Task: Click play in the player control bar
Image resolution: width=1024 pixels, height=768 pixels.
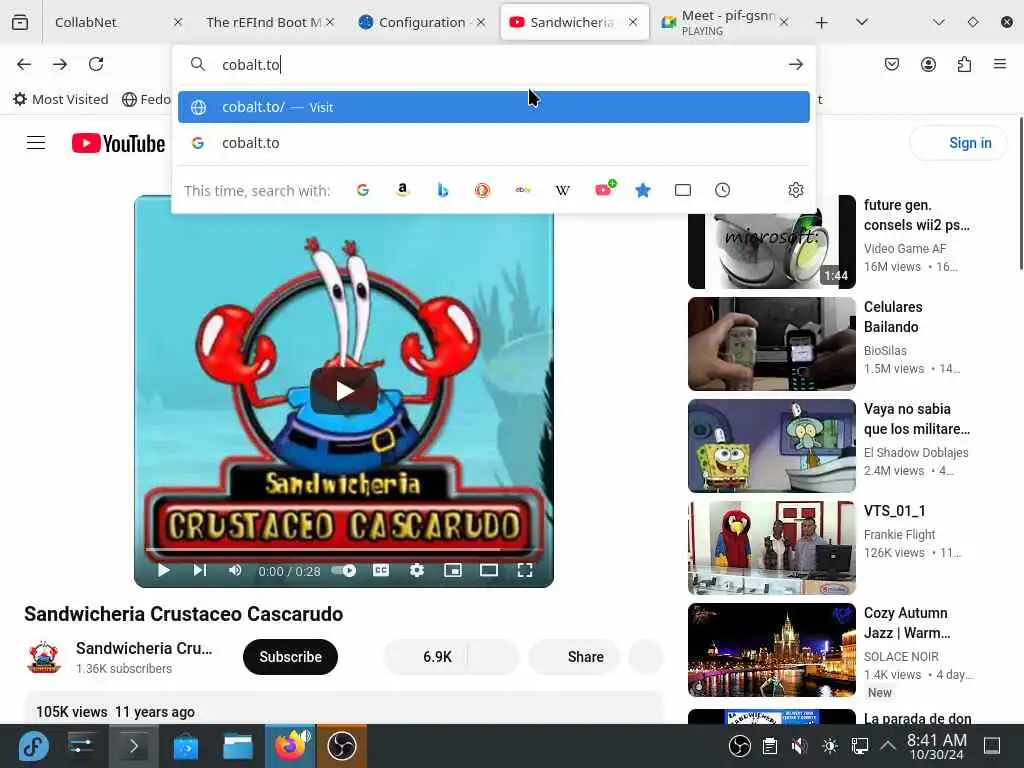Action: 163,571
